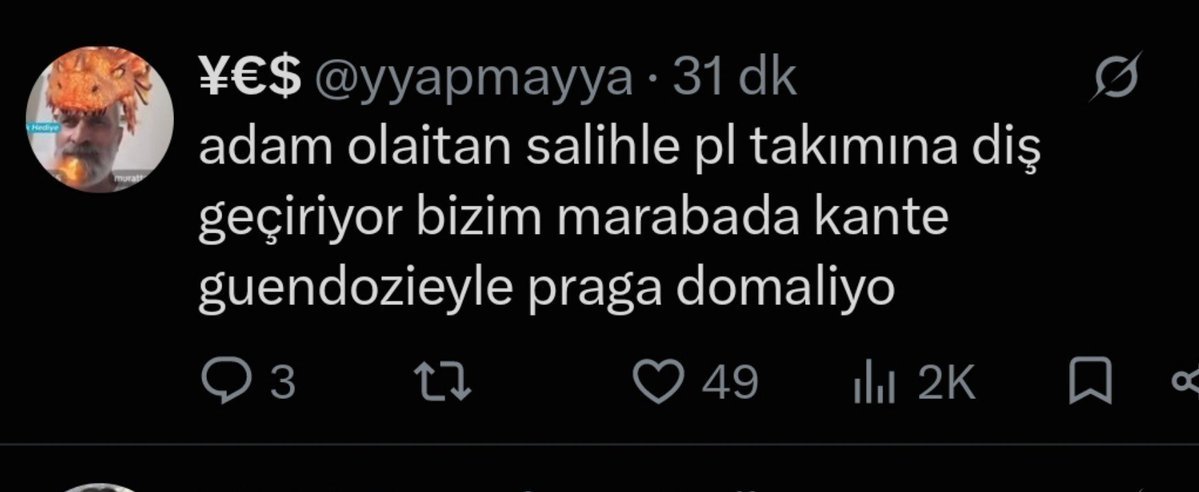Image resolution: width=1199 pixels, height=492 pixels.
Task: Click the reply count number 3
Action: tap(283, 383)
